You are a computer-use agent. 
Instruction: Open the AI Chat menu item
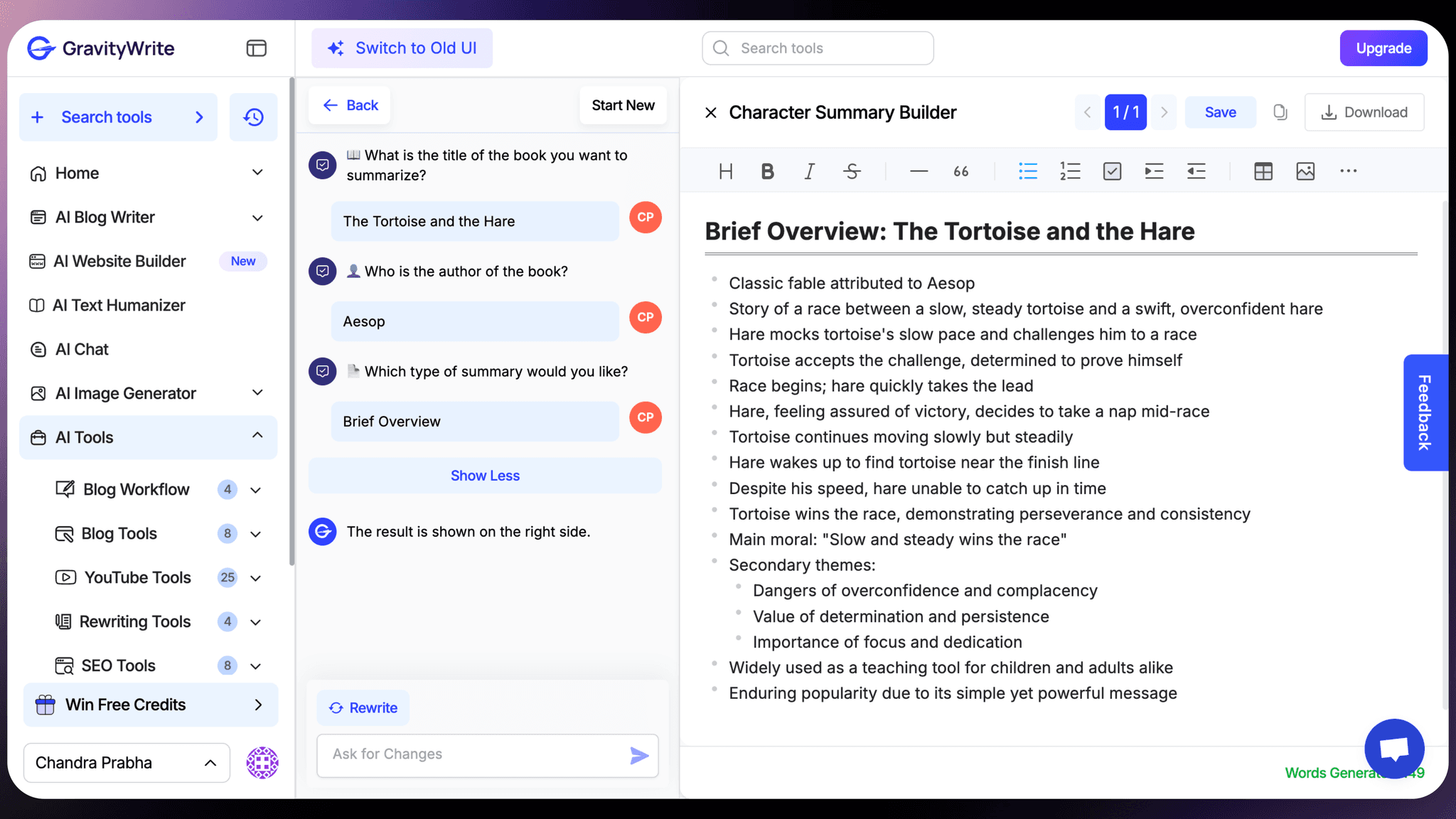click(81, 349)
